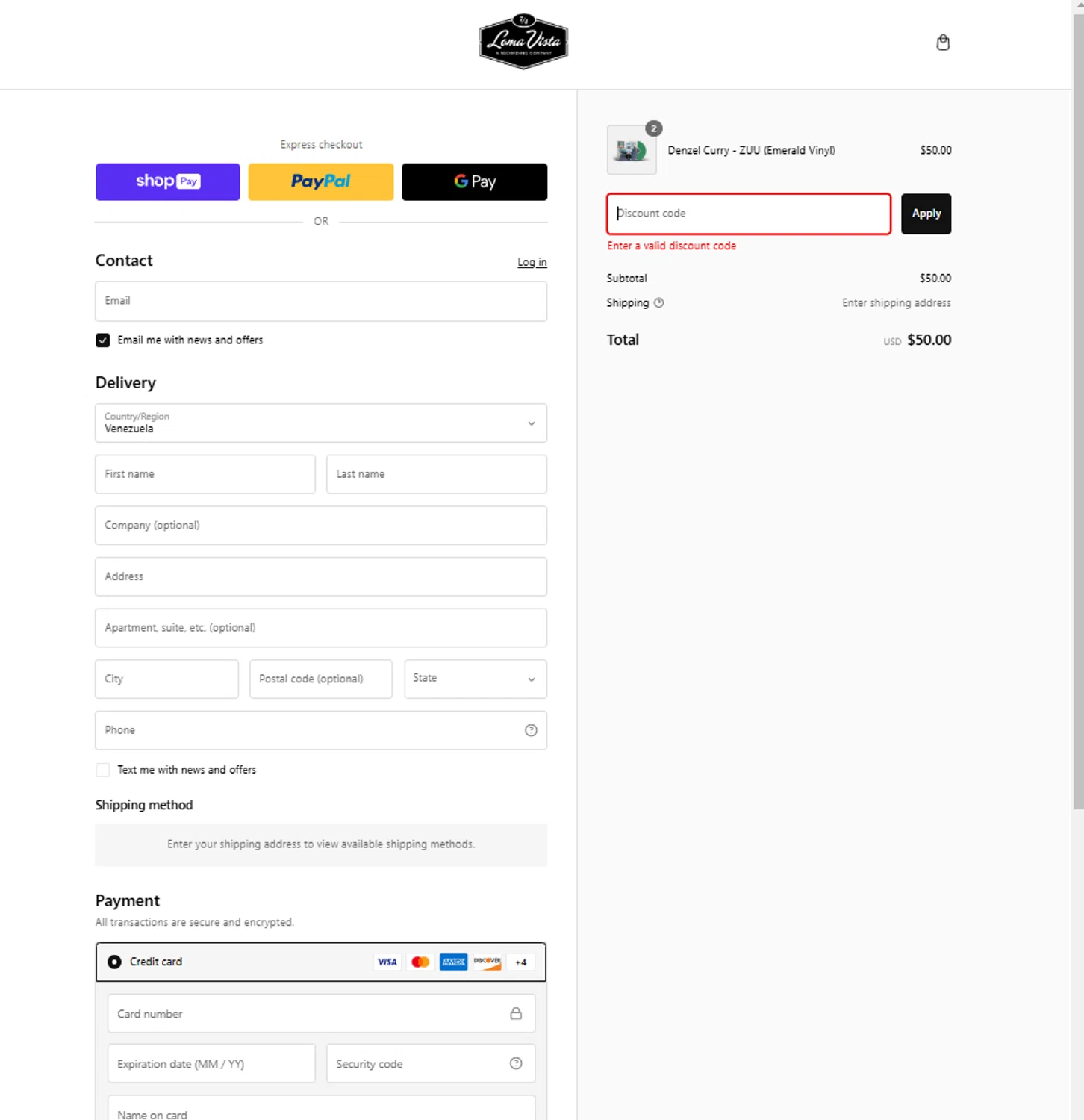Focus the Name on card field
The height and width of the screenshot is (1120, 1084).
[321, 1108]
